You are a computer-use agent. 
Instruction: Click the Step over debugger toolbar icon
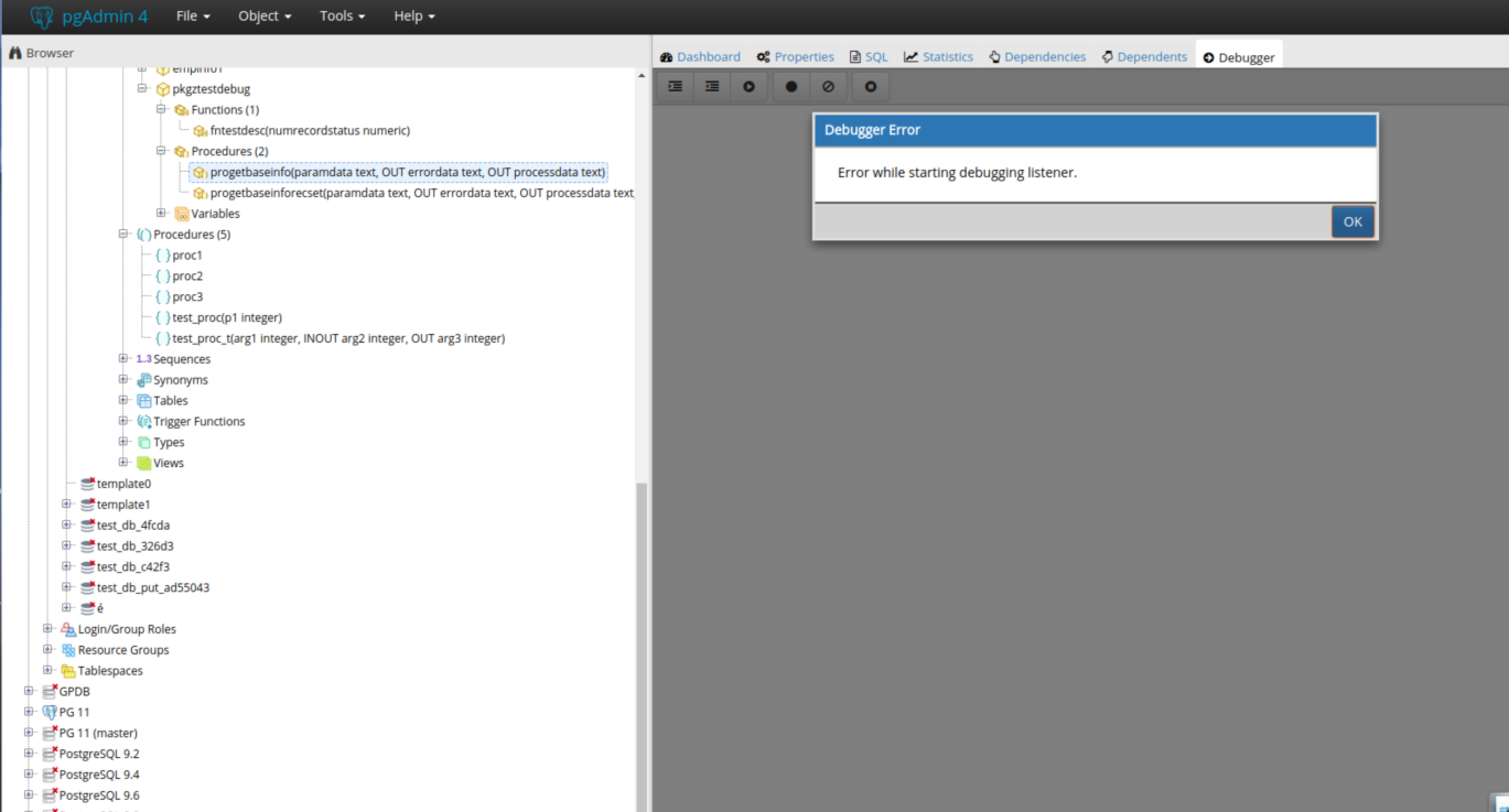712,86
